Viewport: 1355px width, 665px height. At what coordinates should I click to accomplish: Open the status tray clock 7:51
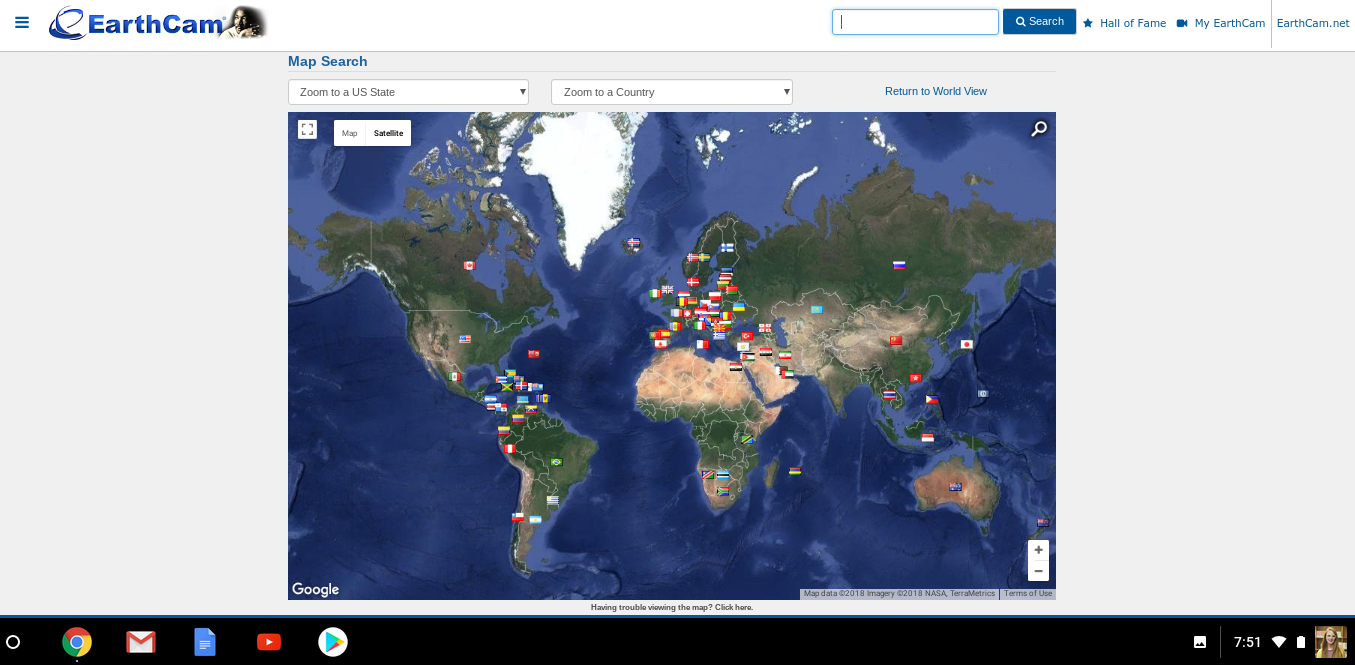(x=1248, y=642)
